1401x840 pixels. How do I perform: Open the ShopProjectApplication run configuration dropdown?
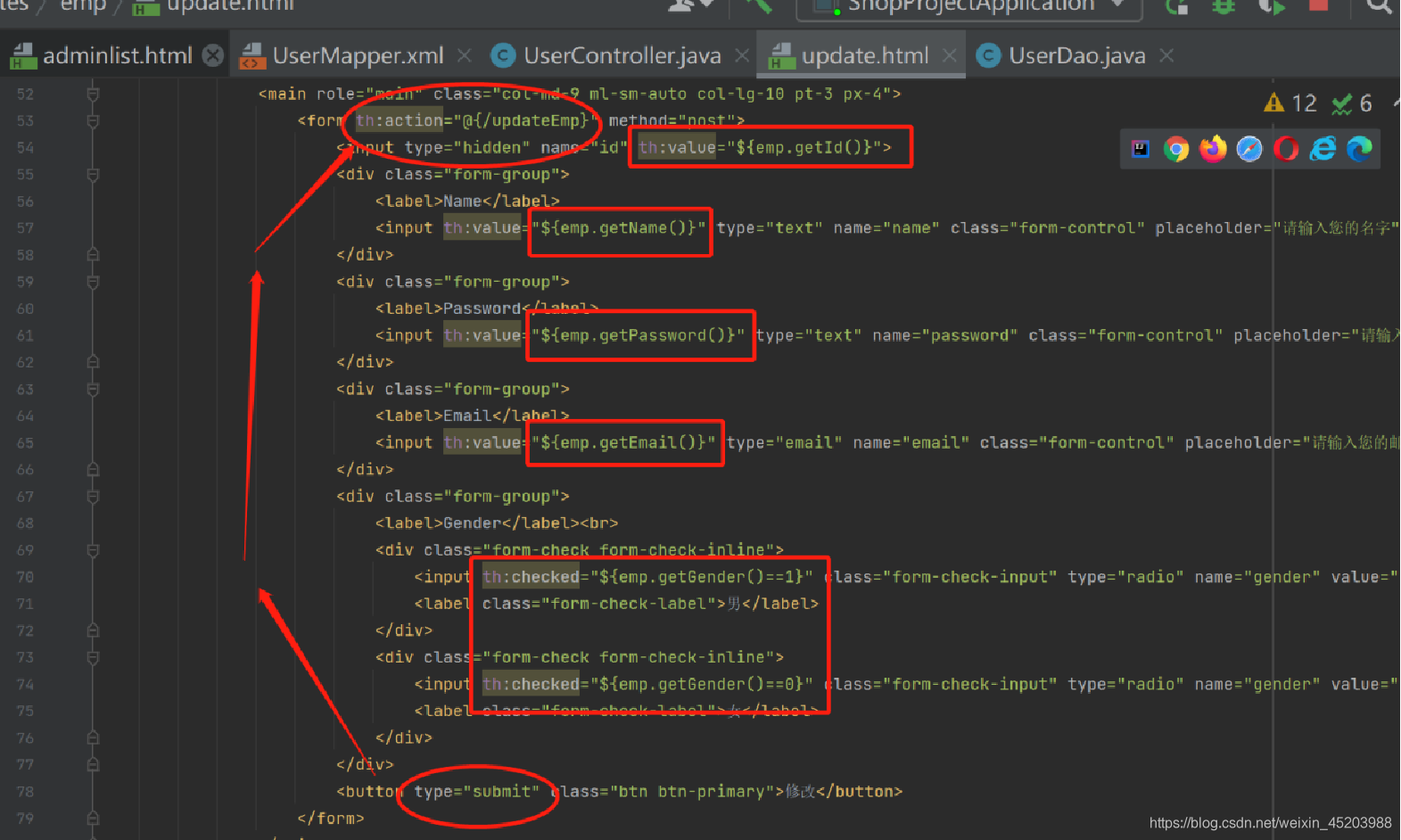point(969,6)
